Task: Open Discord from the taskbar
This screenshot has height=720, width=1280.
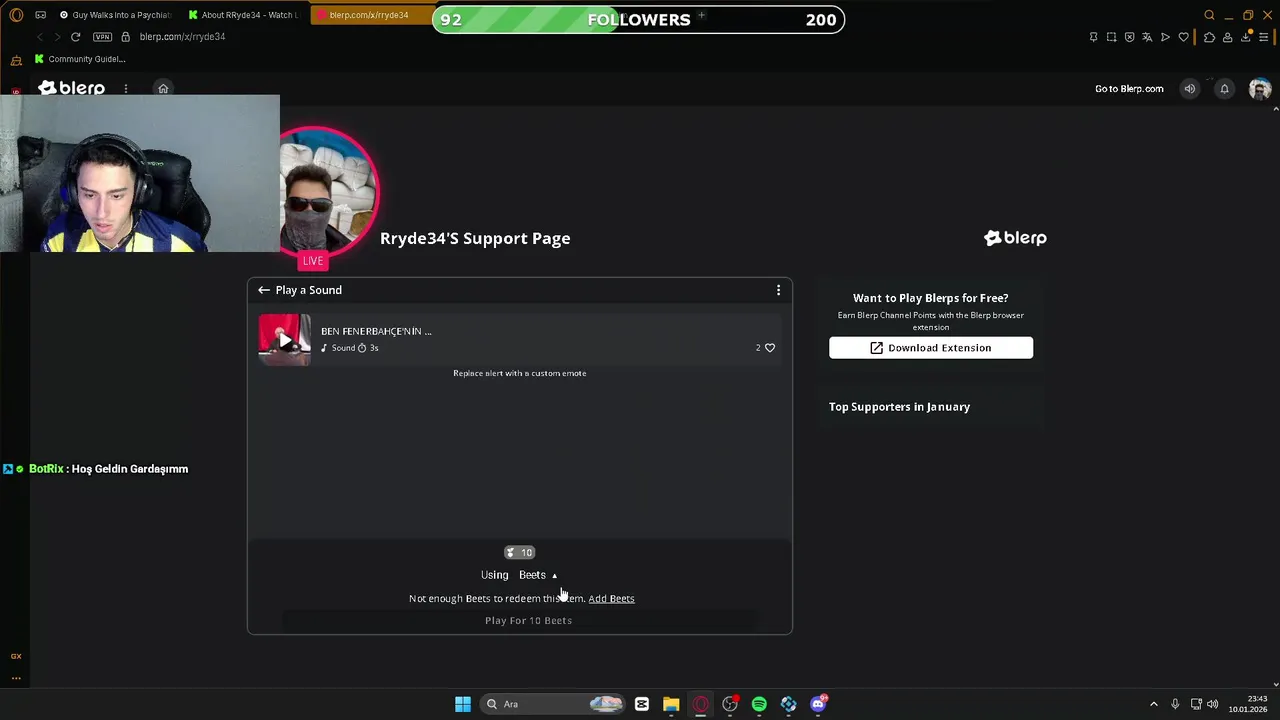Action: pos(818,704)
